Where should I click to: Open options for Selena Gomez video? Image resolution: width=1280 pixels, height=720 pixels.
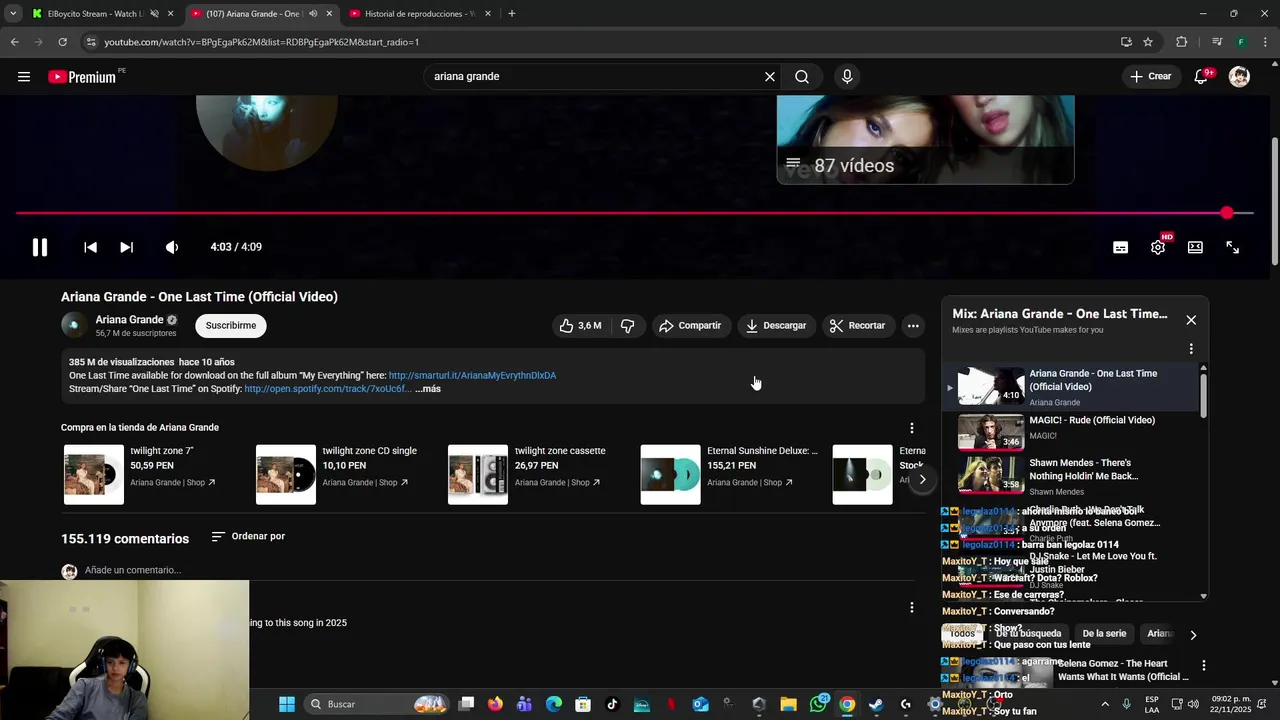tap(1203, 665)
